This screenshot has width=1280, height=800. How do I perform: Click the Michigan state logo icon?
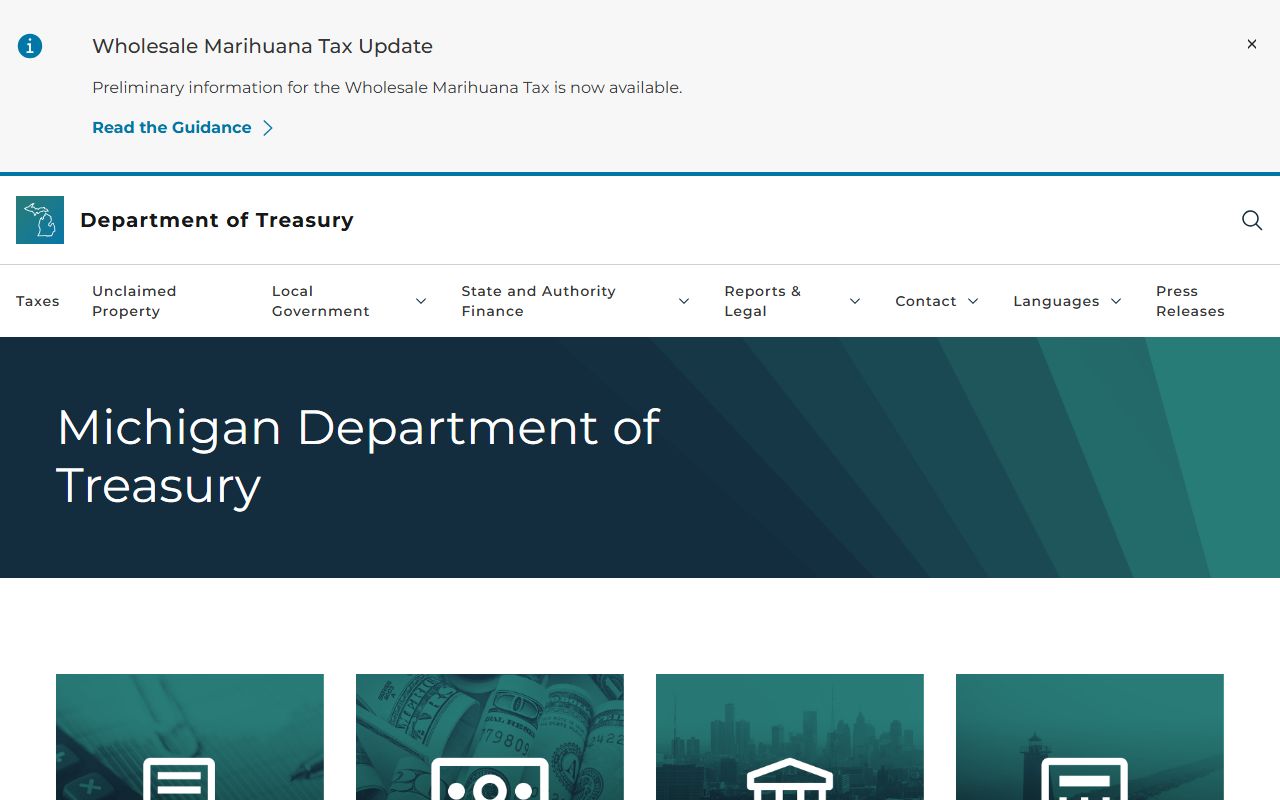click(x=40, y=220)
